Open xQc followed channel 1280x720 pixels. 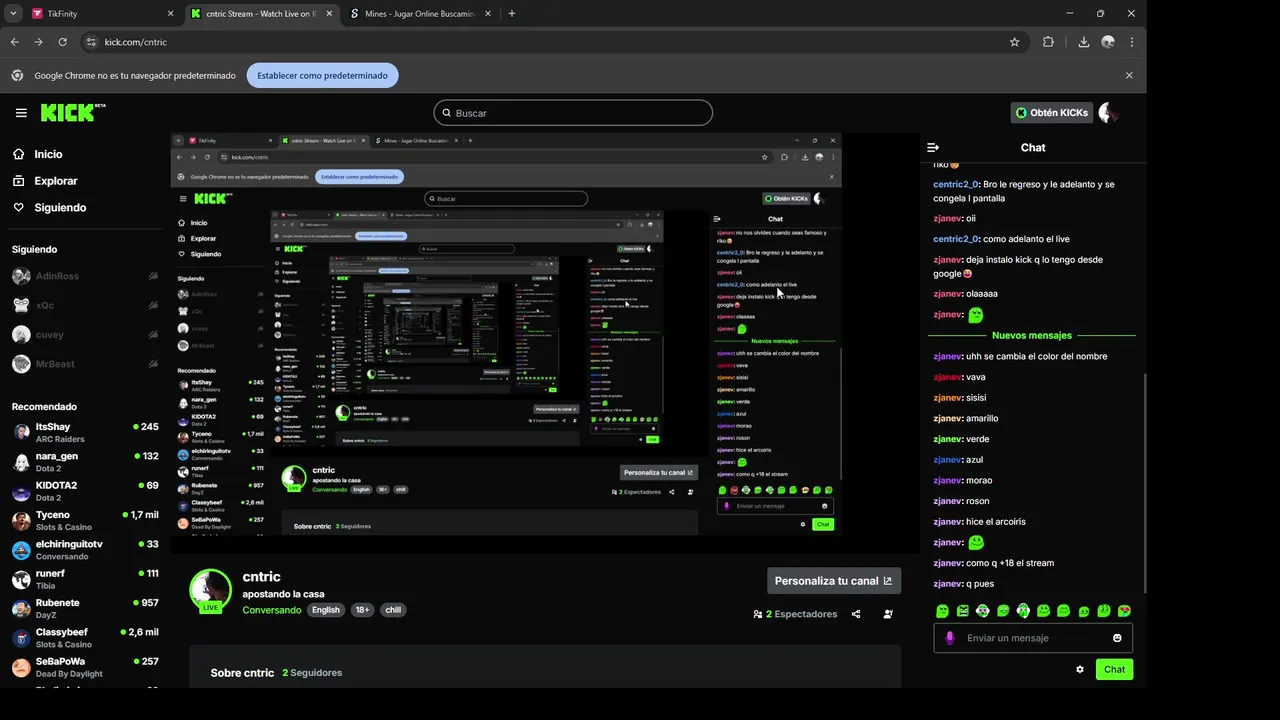point(85,305)
